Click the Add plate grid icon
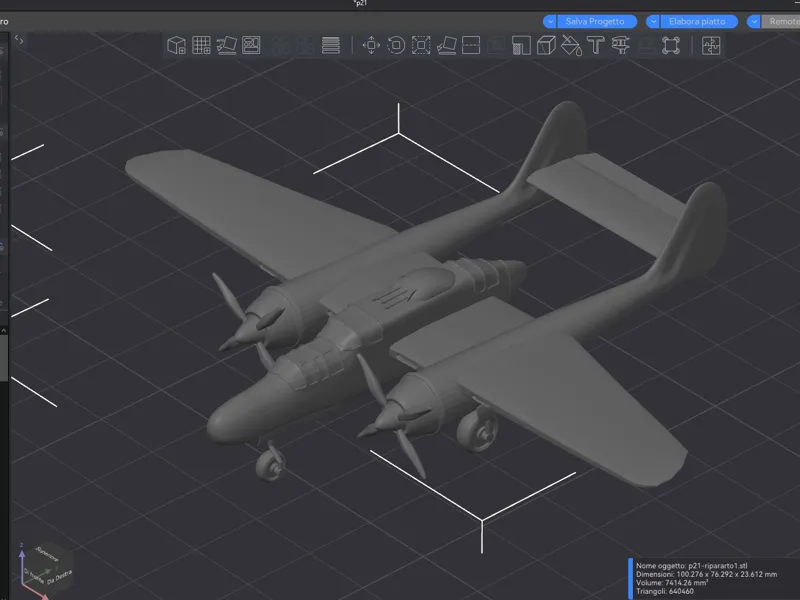The height and width of the screenshot is (600, 800). [x=202, y=45]
